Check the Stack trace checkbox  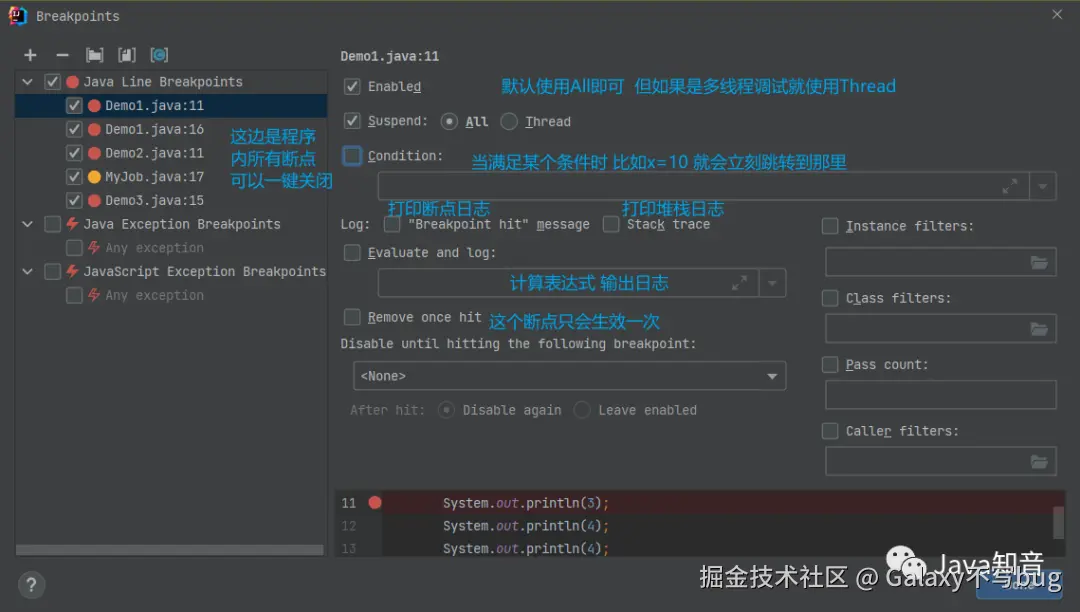(611, 224)
